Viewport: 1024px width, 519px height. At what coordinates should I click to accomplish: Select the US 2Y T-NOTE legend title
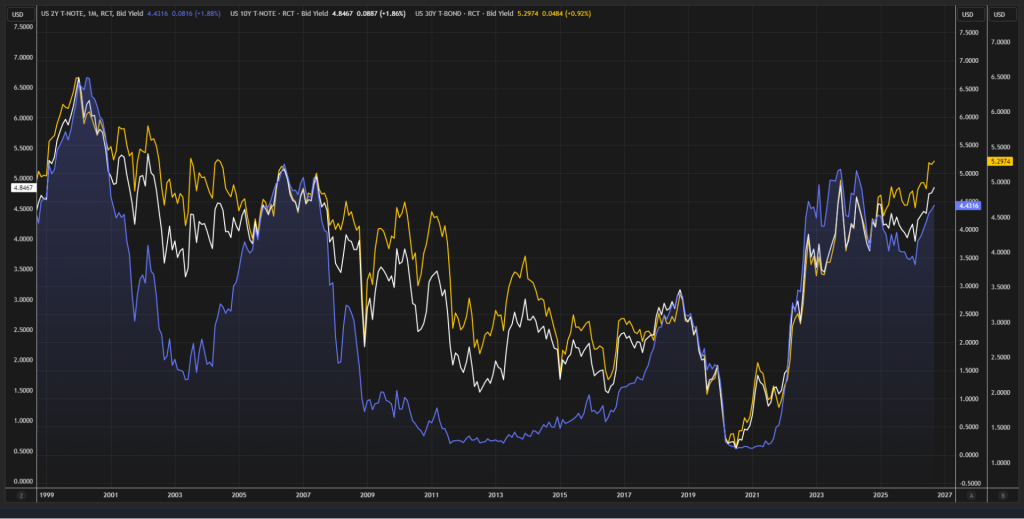pyautogui.click(x=62, y=14)
